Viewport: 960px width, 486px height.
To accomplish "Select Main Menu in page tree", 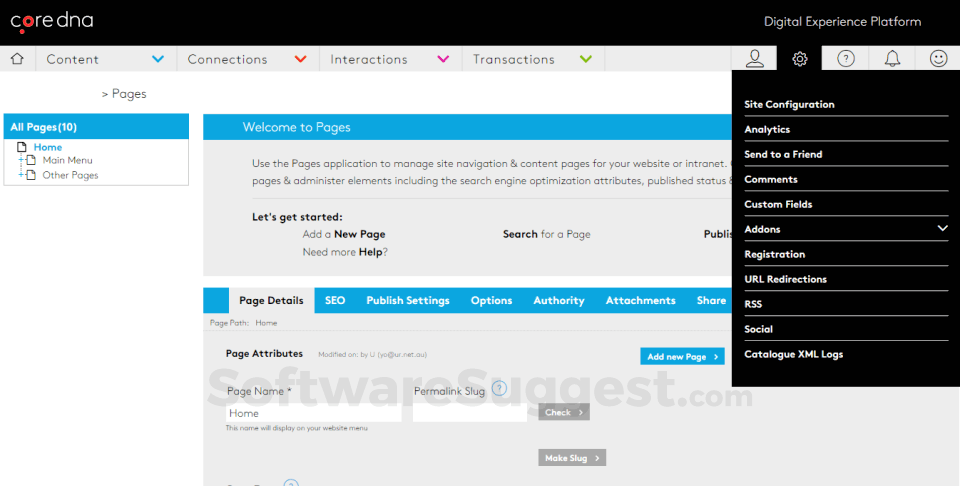I will click(x=67, y=160).
